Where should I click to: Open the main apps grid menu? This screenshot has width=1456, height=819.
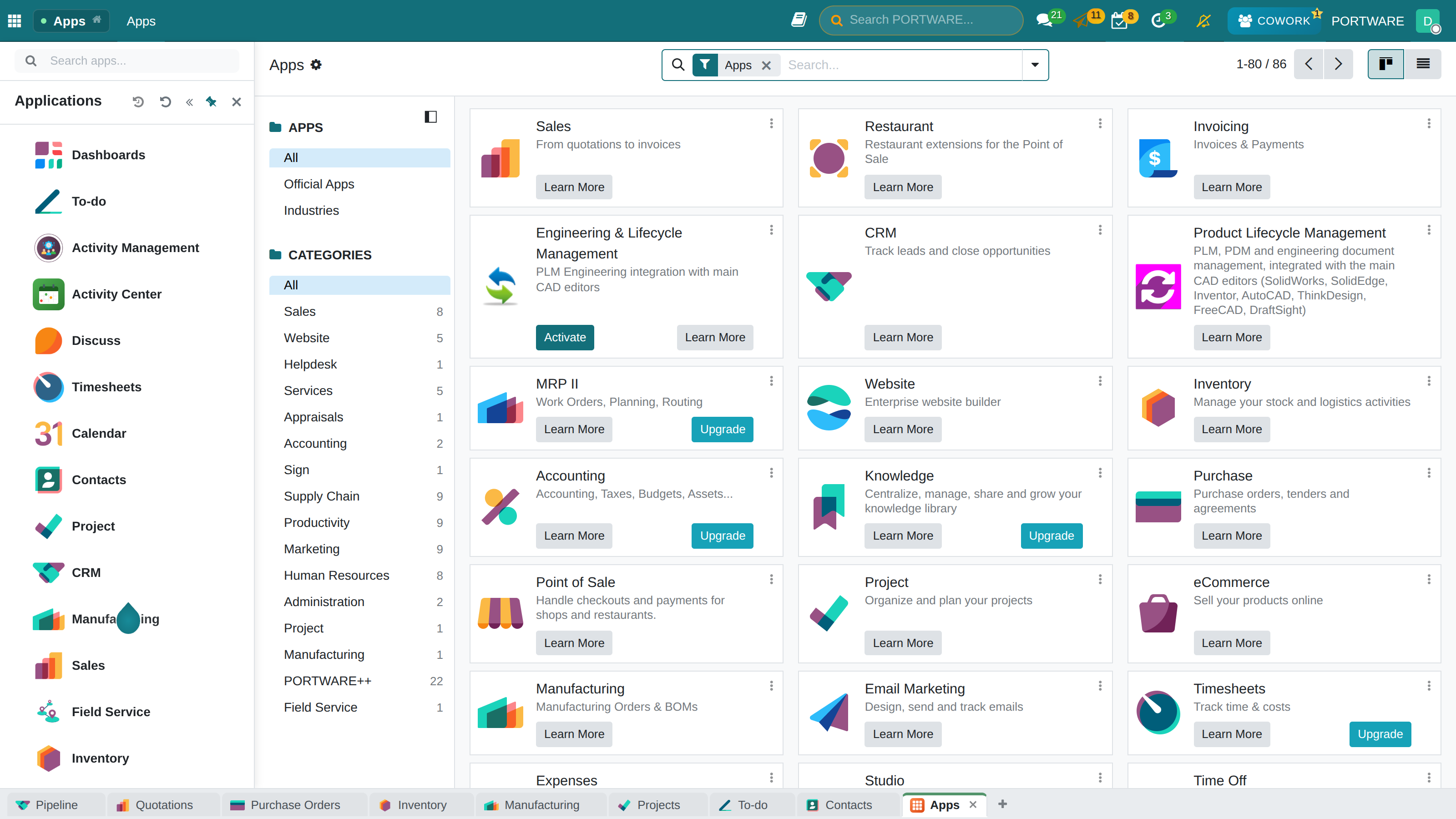[x=15, y=21]
